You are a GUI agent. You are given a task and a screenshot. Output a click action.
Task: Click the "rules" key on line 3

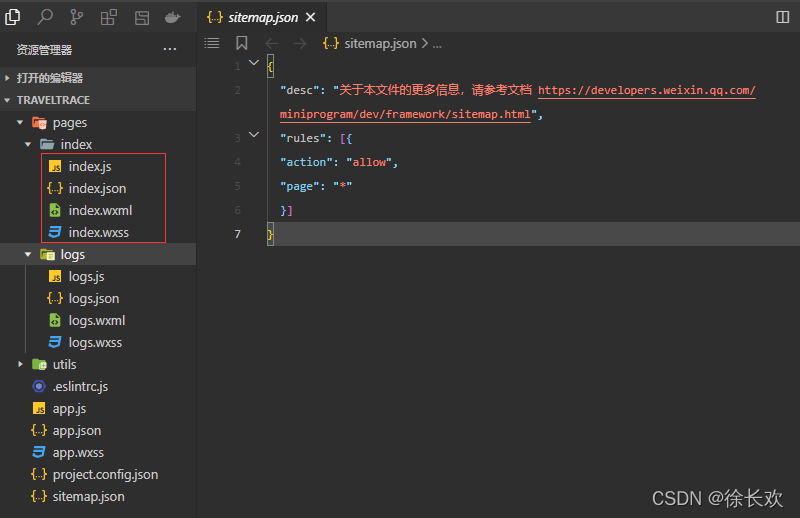[303, 138]
